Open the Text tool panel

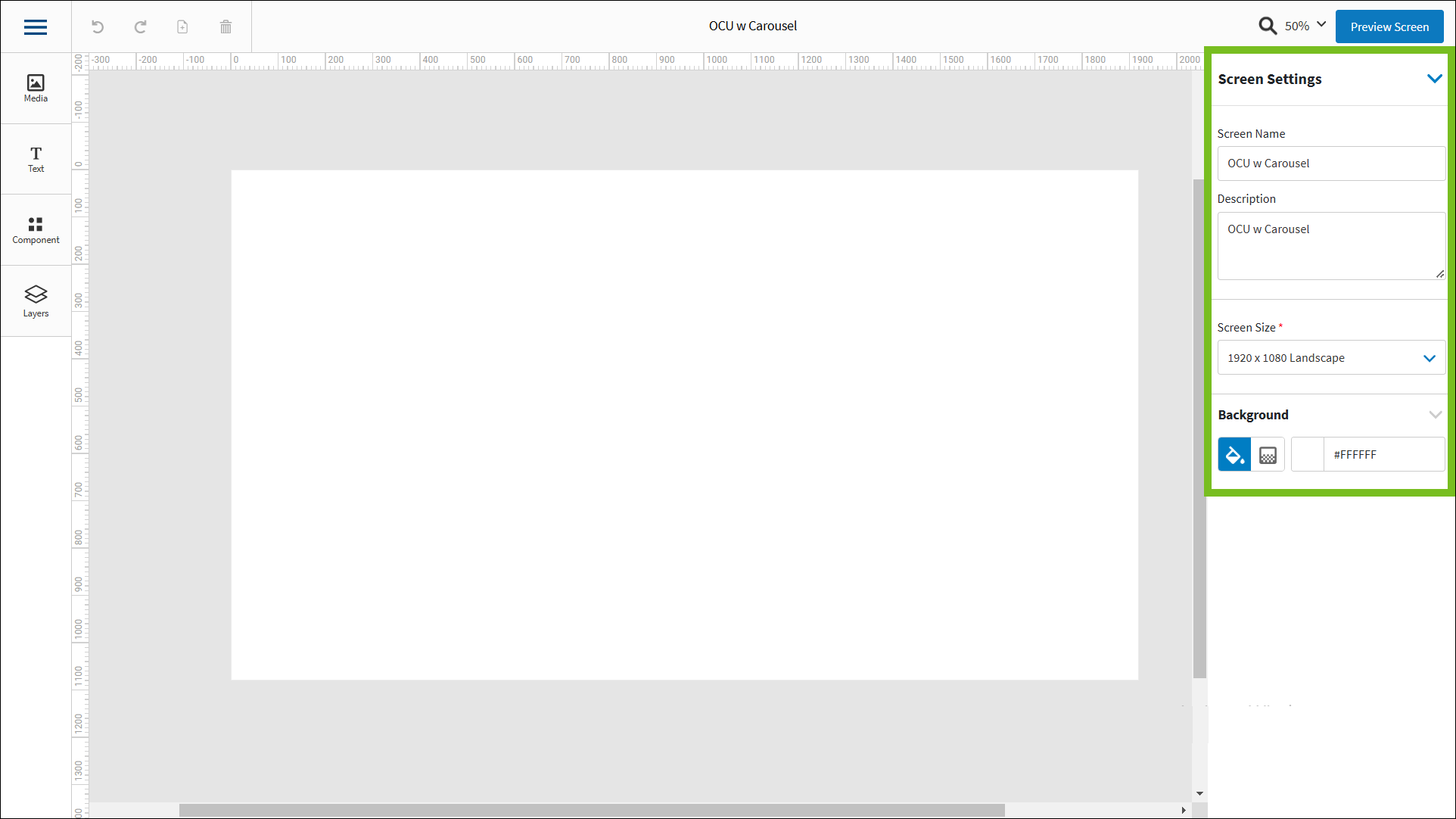tap(36, 158)
